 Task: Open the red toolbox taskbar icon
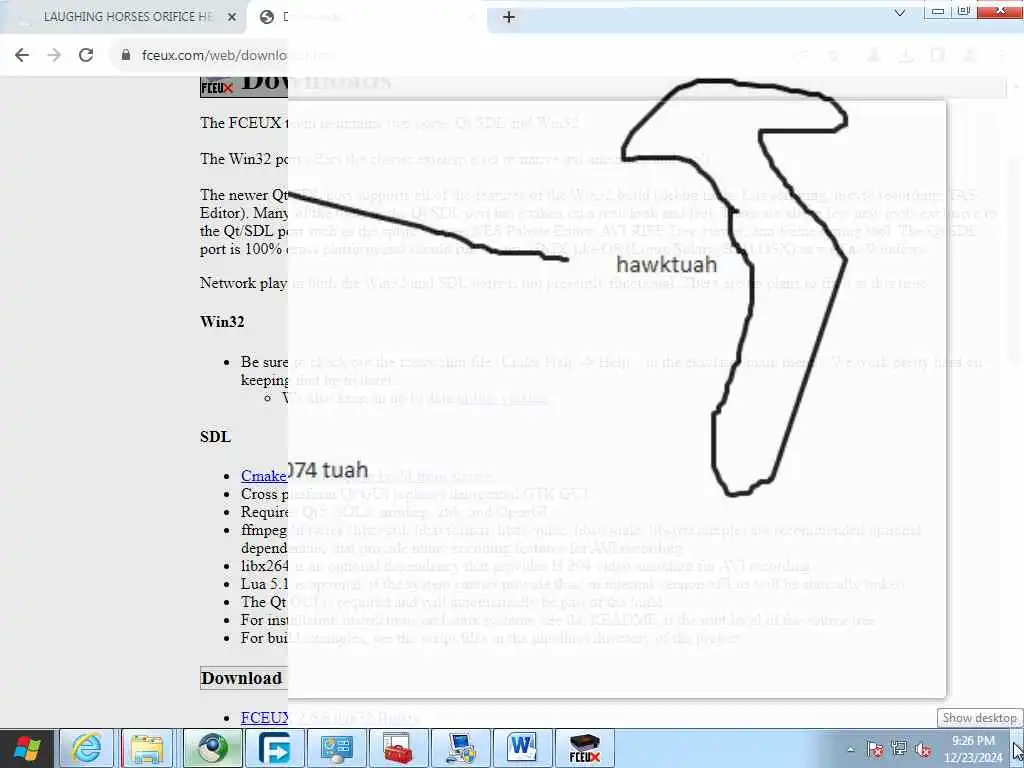[x=398, y=748]
